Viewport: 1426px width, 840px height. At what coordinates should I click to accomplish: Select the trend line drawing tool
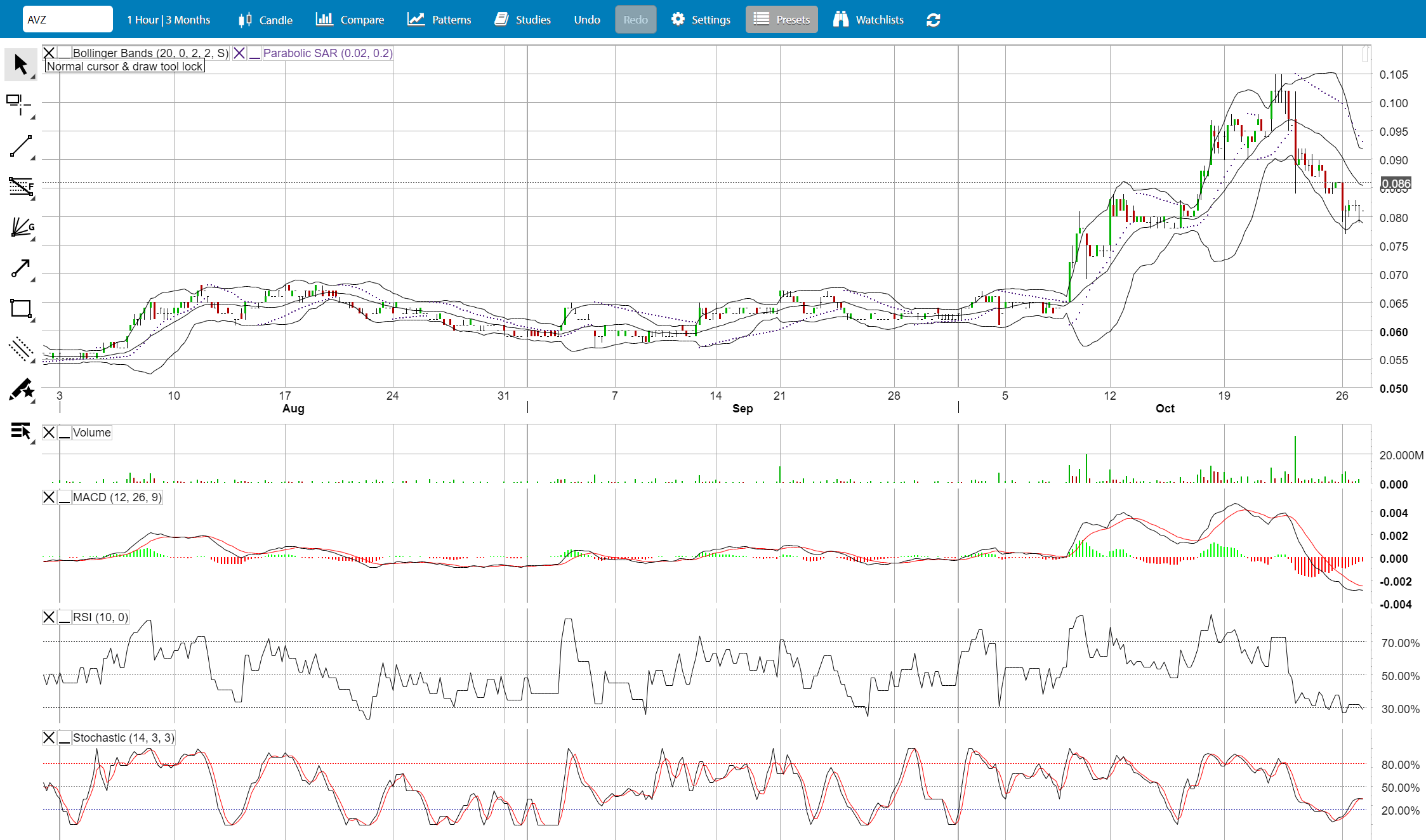(x=21, y=146)
